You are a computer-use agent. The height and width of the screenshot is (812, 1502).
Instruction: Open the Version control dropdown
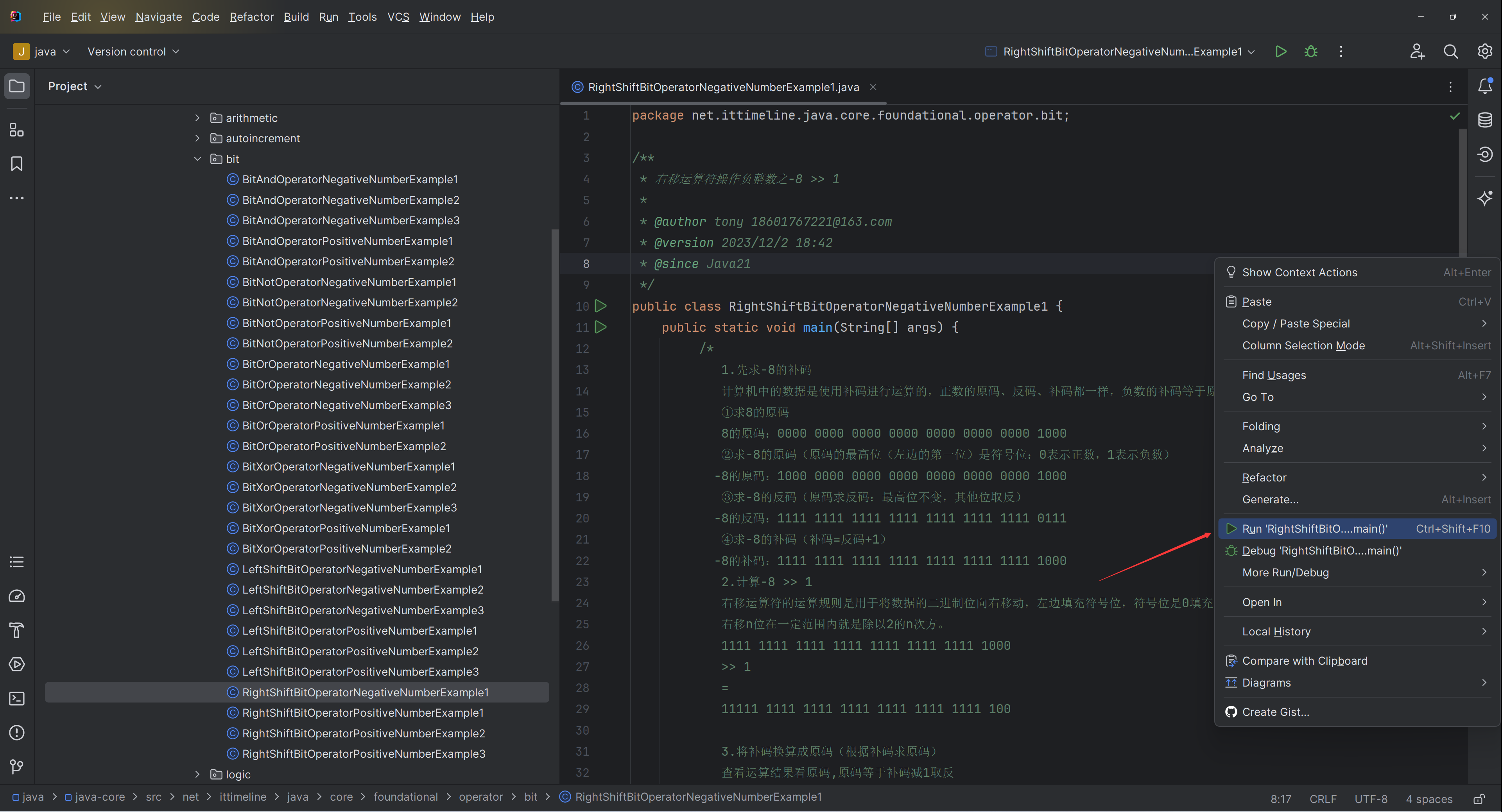click(x=134, y=51)
